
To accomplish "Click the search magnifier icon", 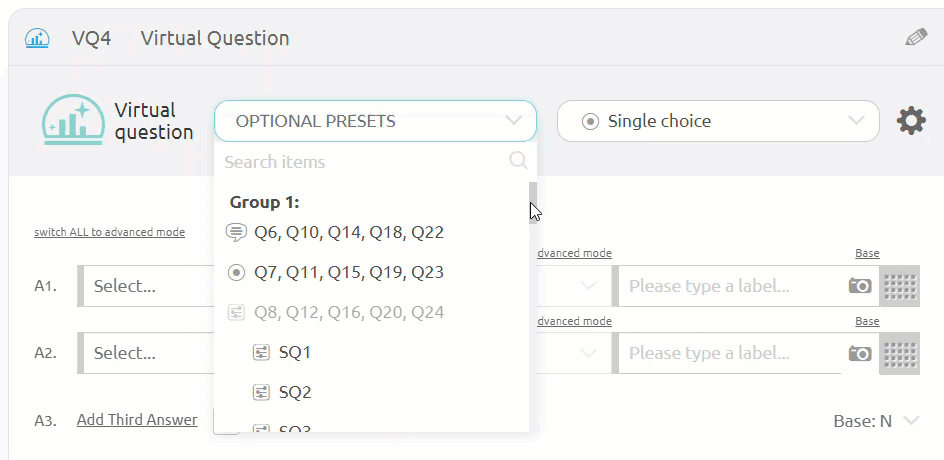I will tap(518, 161).
